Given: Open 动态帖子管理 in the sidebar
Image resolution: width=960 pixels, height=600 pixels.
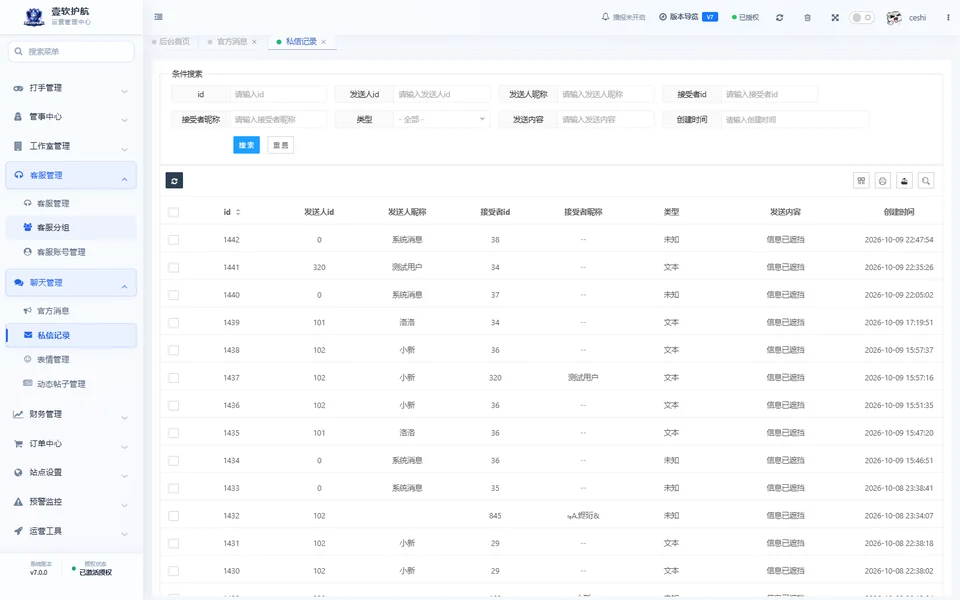Looking at the screenshot, I should coord(71,384).
